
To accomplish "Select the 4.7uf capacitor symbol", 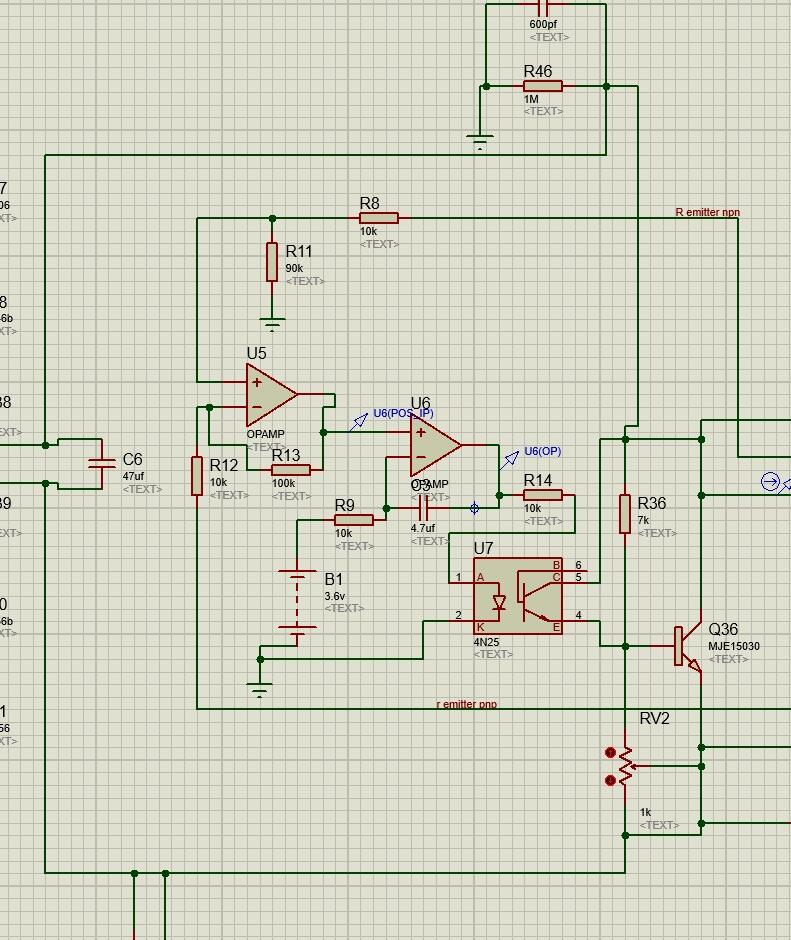I will 423,509.
